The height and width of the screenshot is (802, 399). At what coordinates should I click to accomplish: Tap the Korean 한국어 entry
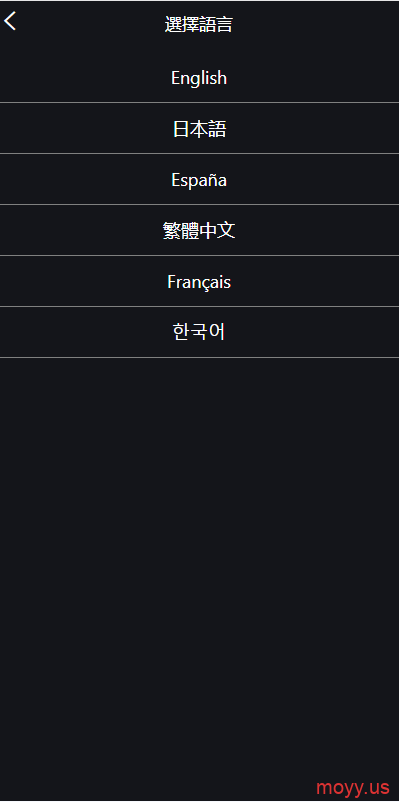[x=200, y=332]
